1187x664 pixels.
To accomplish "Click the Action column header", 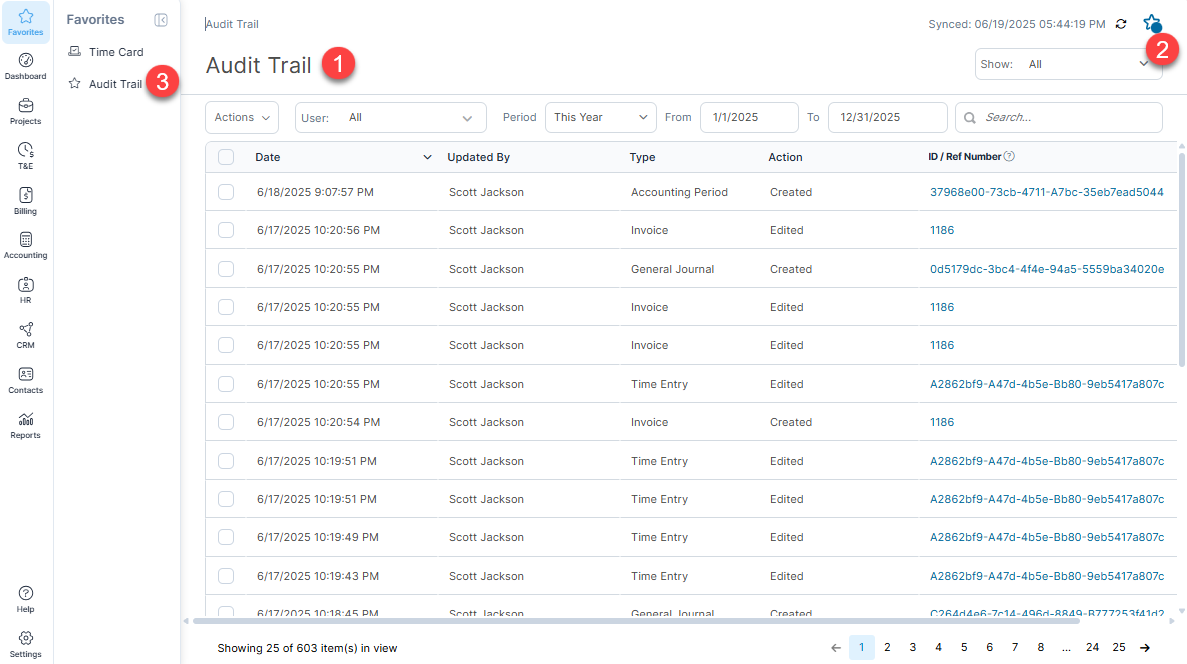I will [785, 157].
